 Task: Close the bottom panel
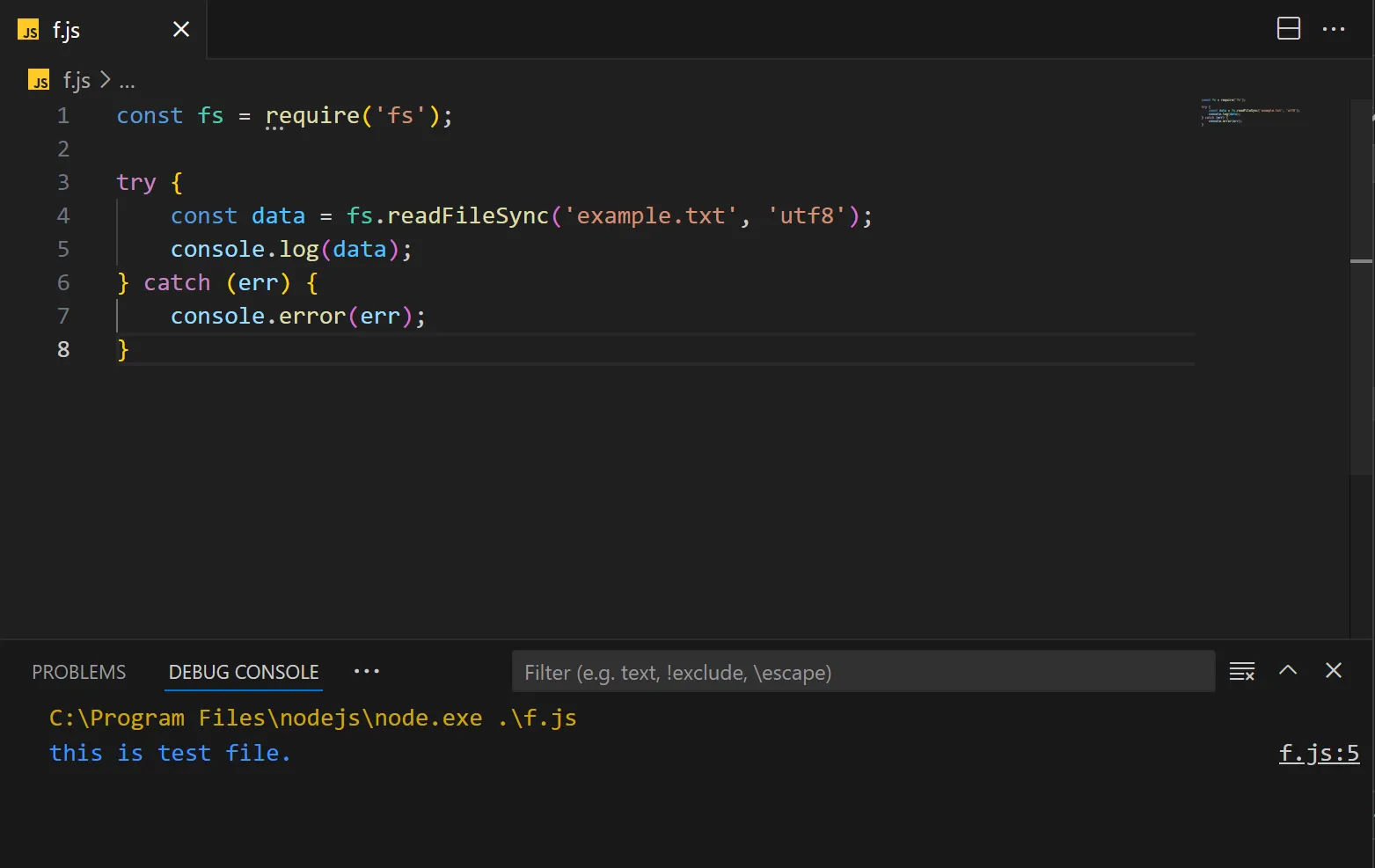(x=1334, y=670)
